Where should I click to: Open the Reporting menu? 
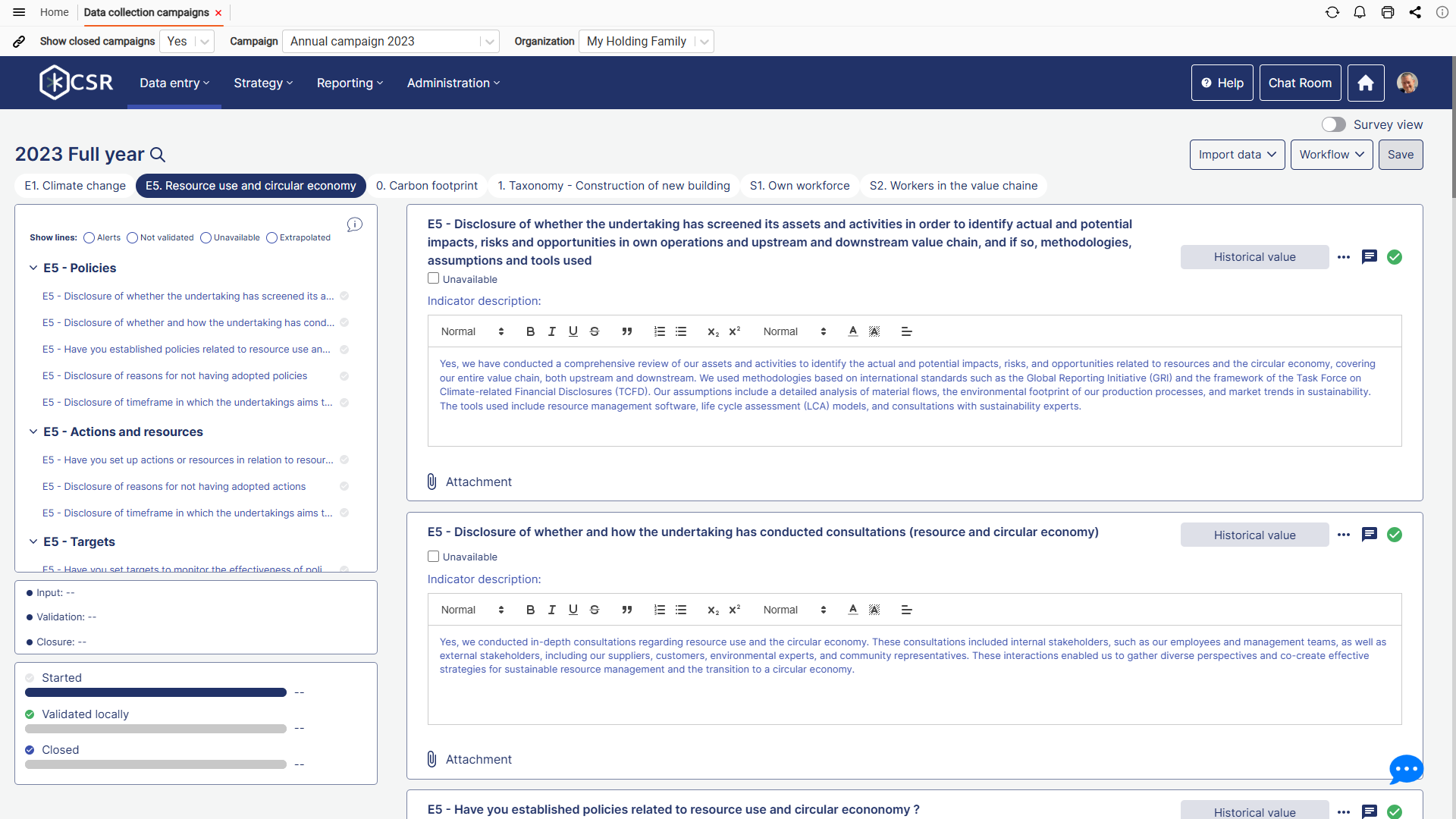(x=350, y=83)
